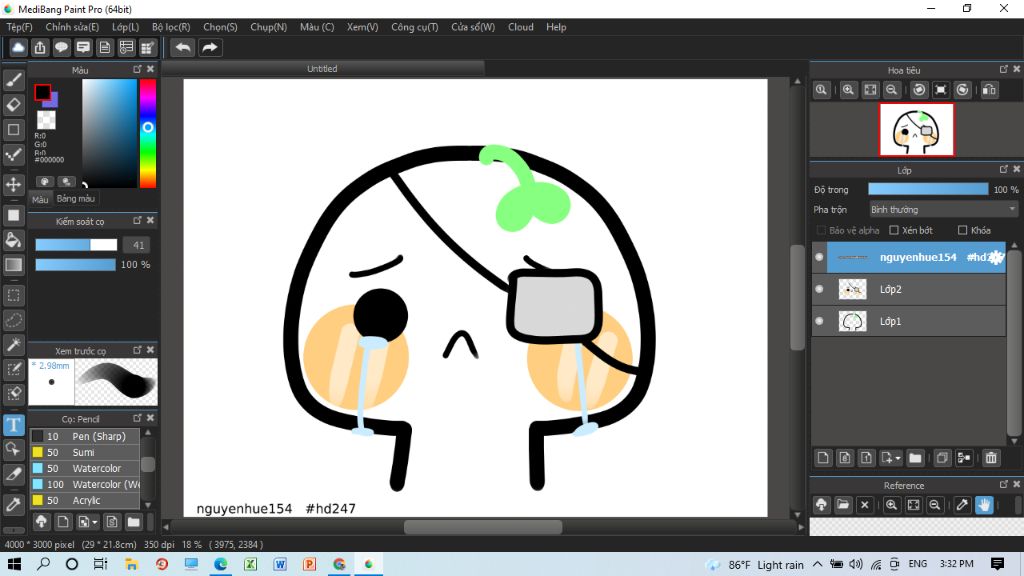This screenshot has width=1024, height=576.
Task: Pick a hue on the rainbow bar
Action: pos(148,134)
